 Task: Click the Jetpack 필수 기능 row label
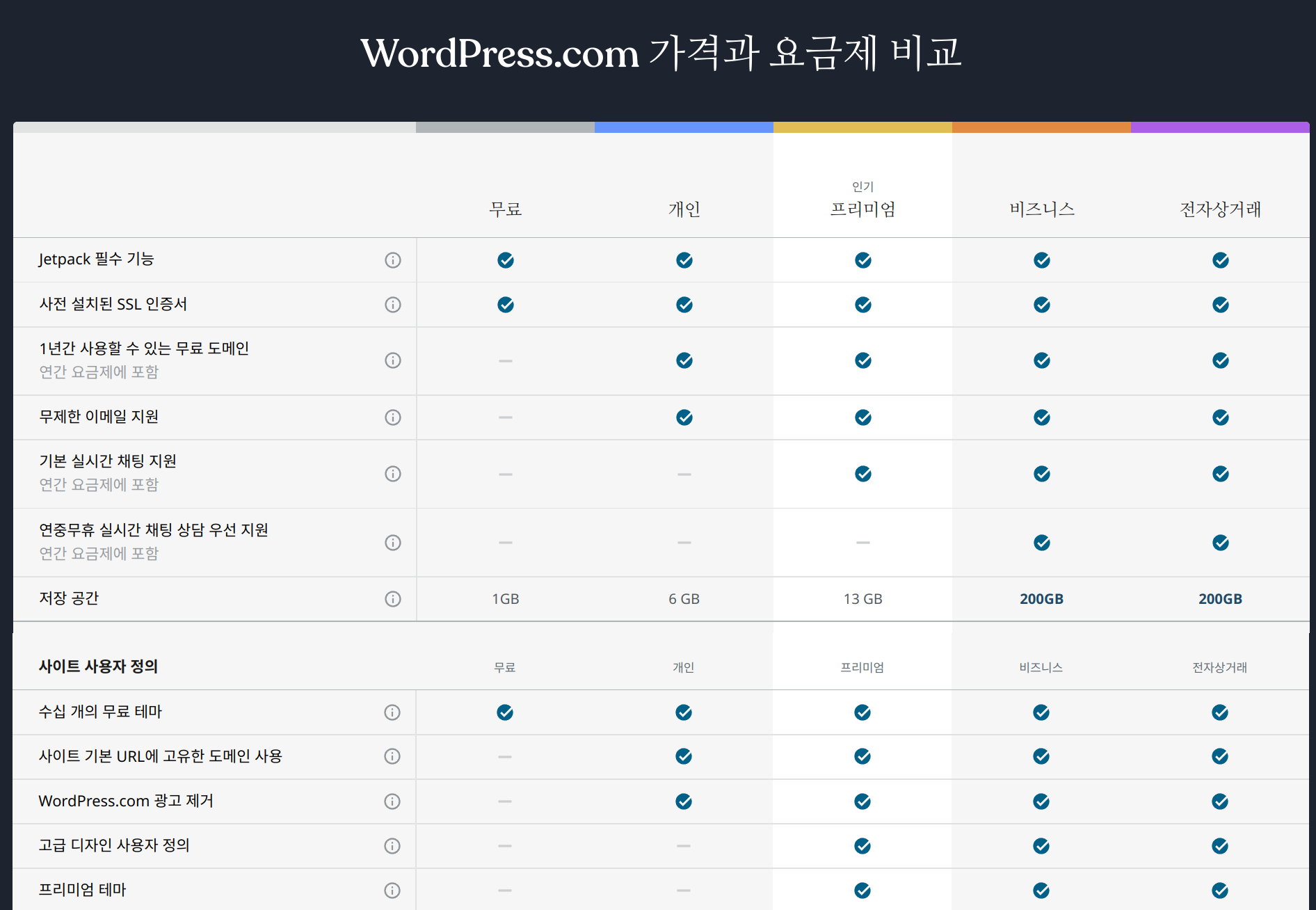pyautogui.click(x=96, y=260)
